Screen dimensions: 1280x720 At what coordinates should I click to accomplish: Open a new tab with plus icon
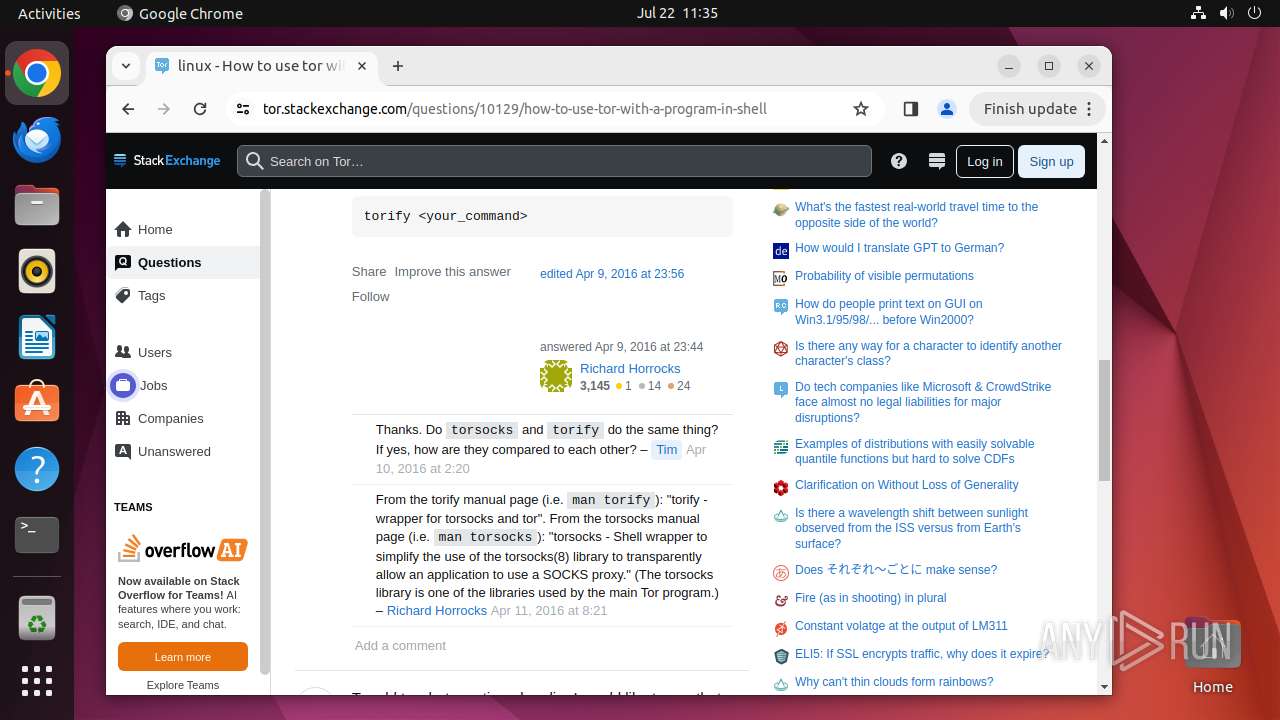[x=398, y=66]
